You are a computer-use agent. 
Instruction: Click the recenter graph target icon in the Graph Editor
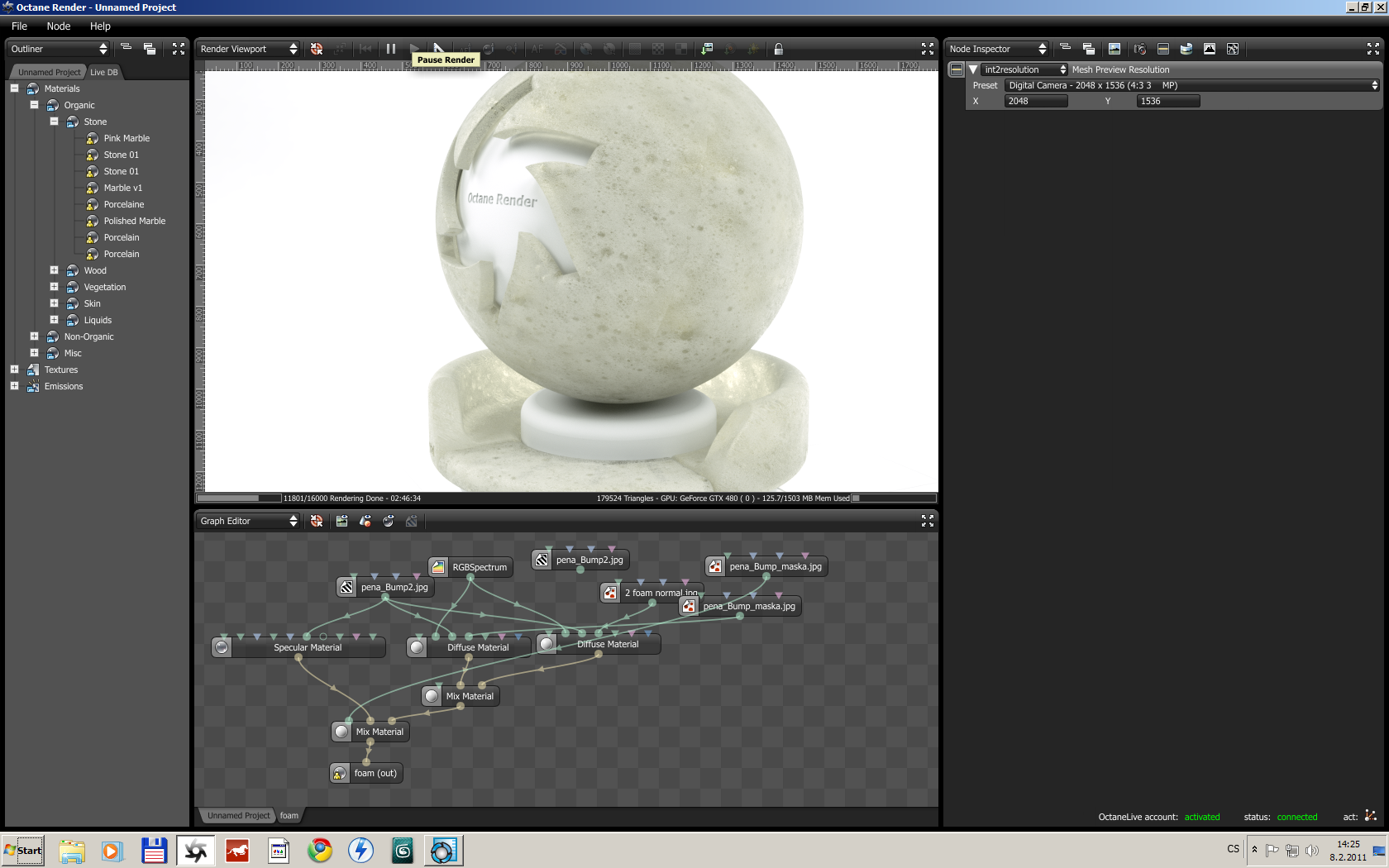317,521
